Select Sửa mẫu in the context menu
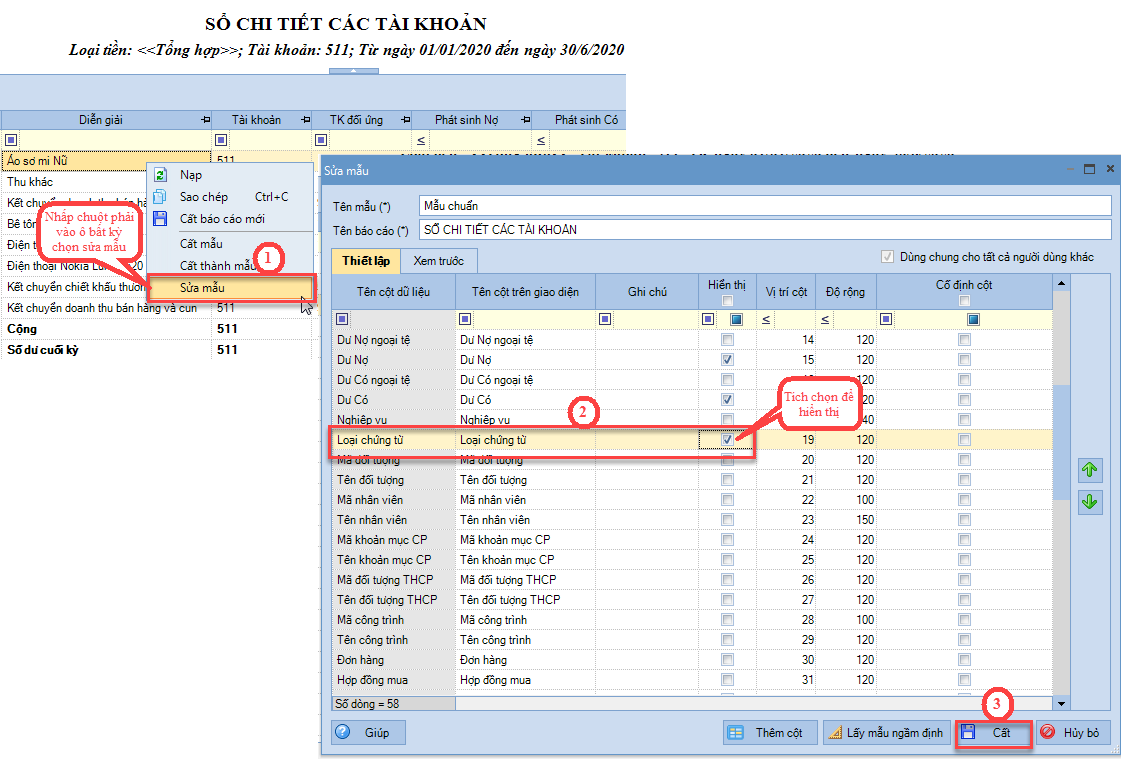 click(230, 288)
